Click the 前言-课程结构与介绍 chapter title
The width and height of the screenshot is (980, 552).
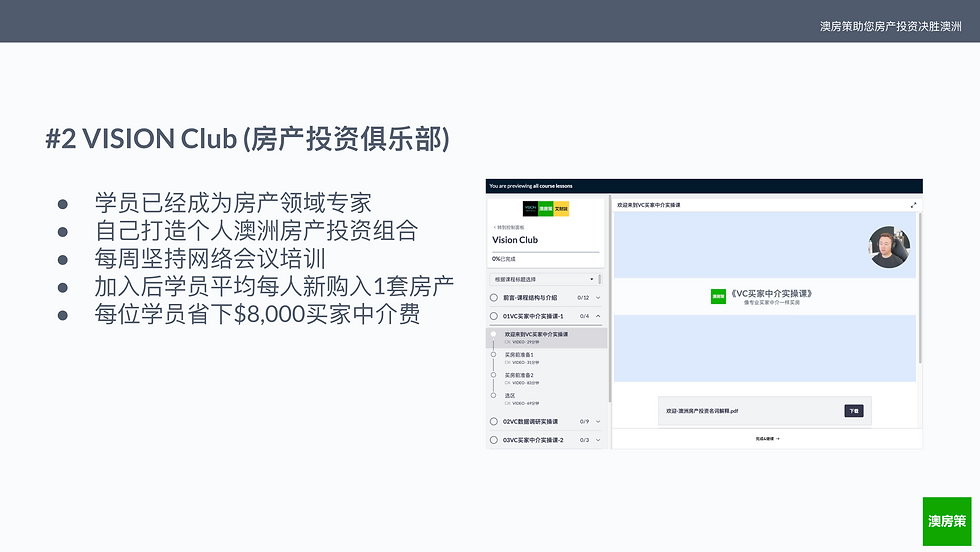[530, 298]
